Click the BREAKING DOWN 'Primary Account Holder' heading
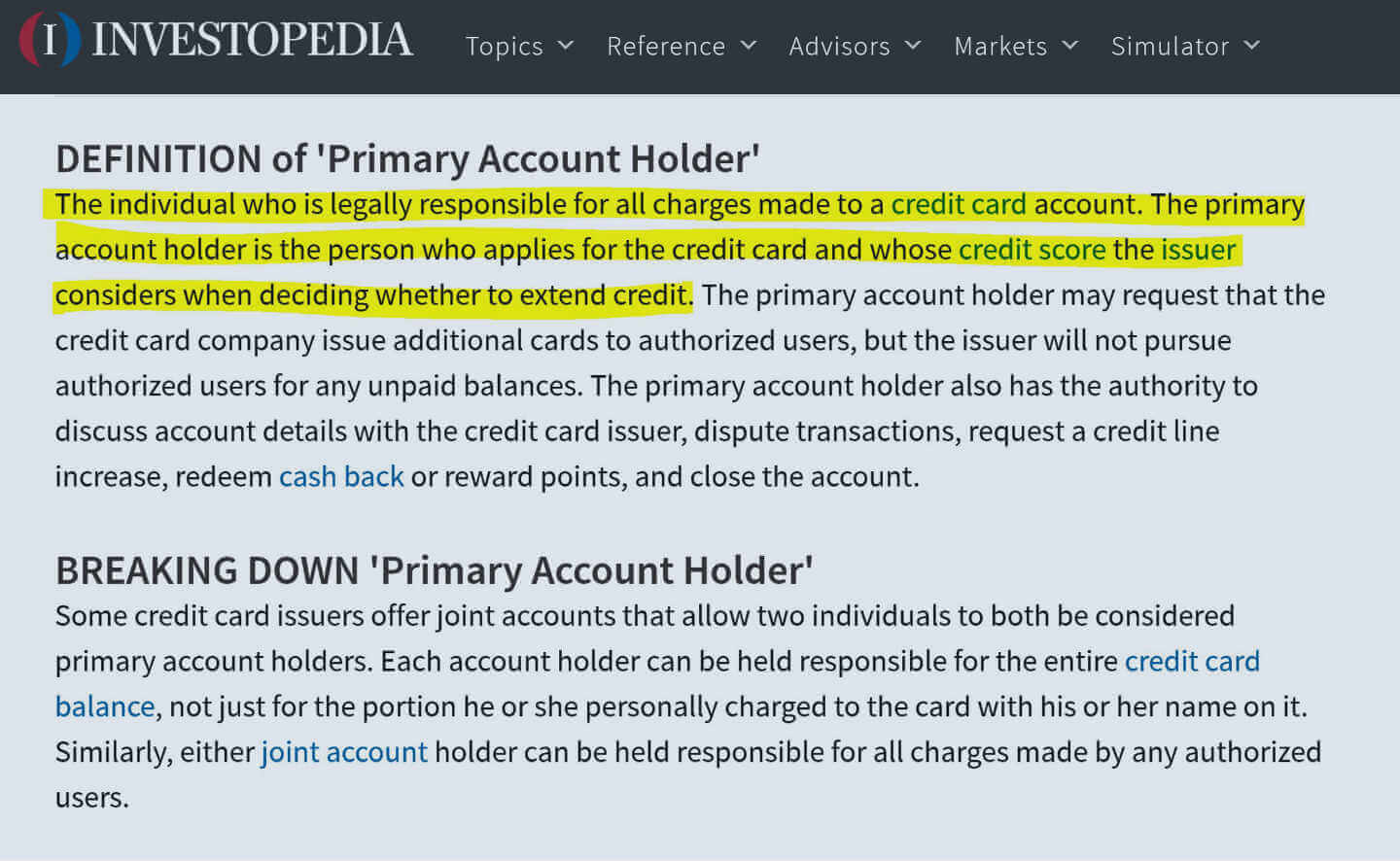The height and width of the screenshot is (861, 1400). 434,570
